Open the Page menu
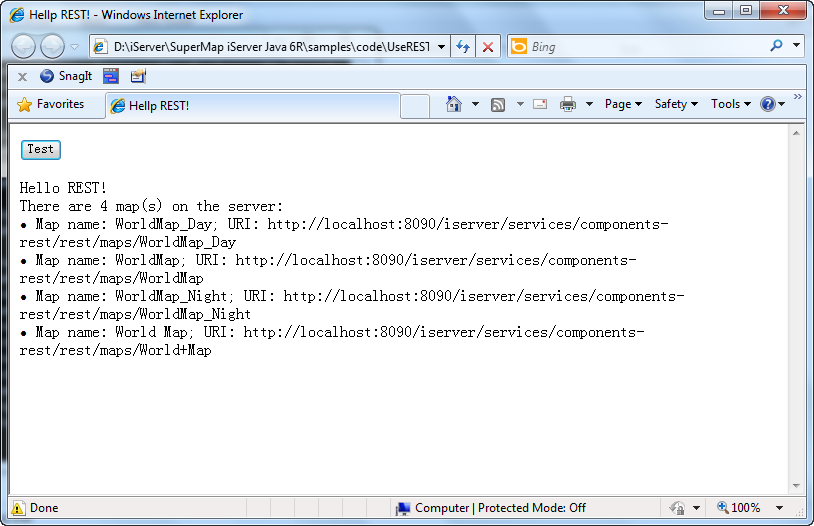The height and width of the screenshot is (526, 814). pyautogui.click(x=623, y=104)
